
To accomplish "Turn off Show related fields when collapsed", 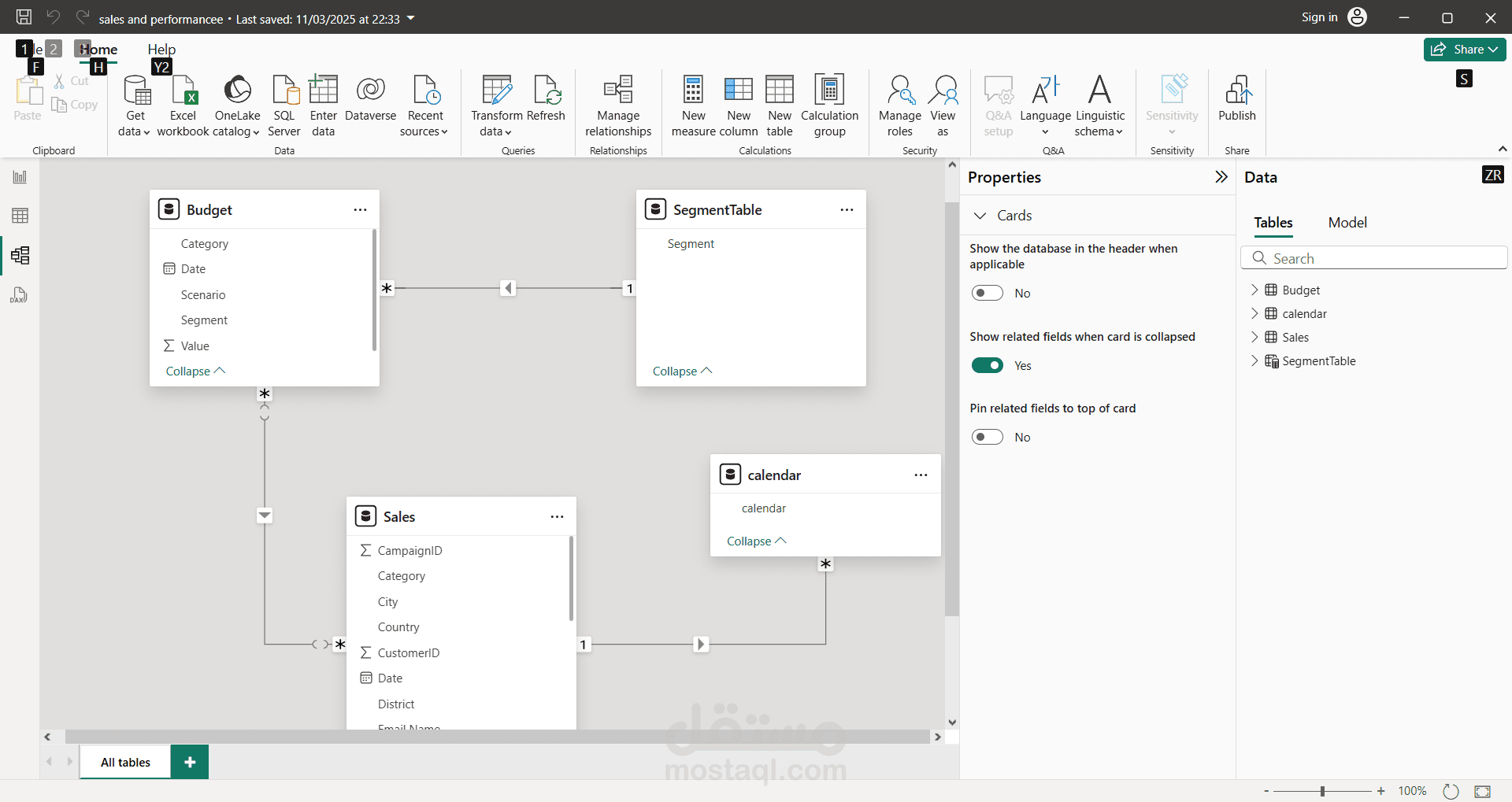I will [x=988, y=365].
